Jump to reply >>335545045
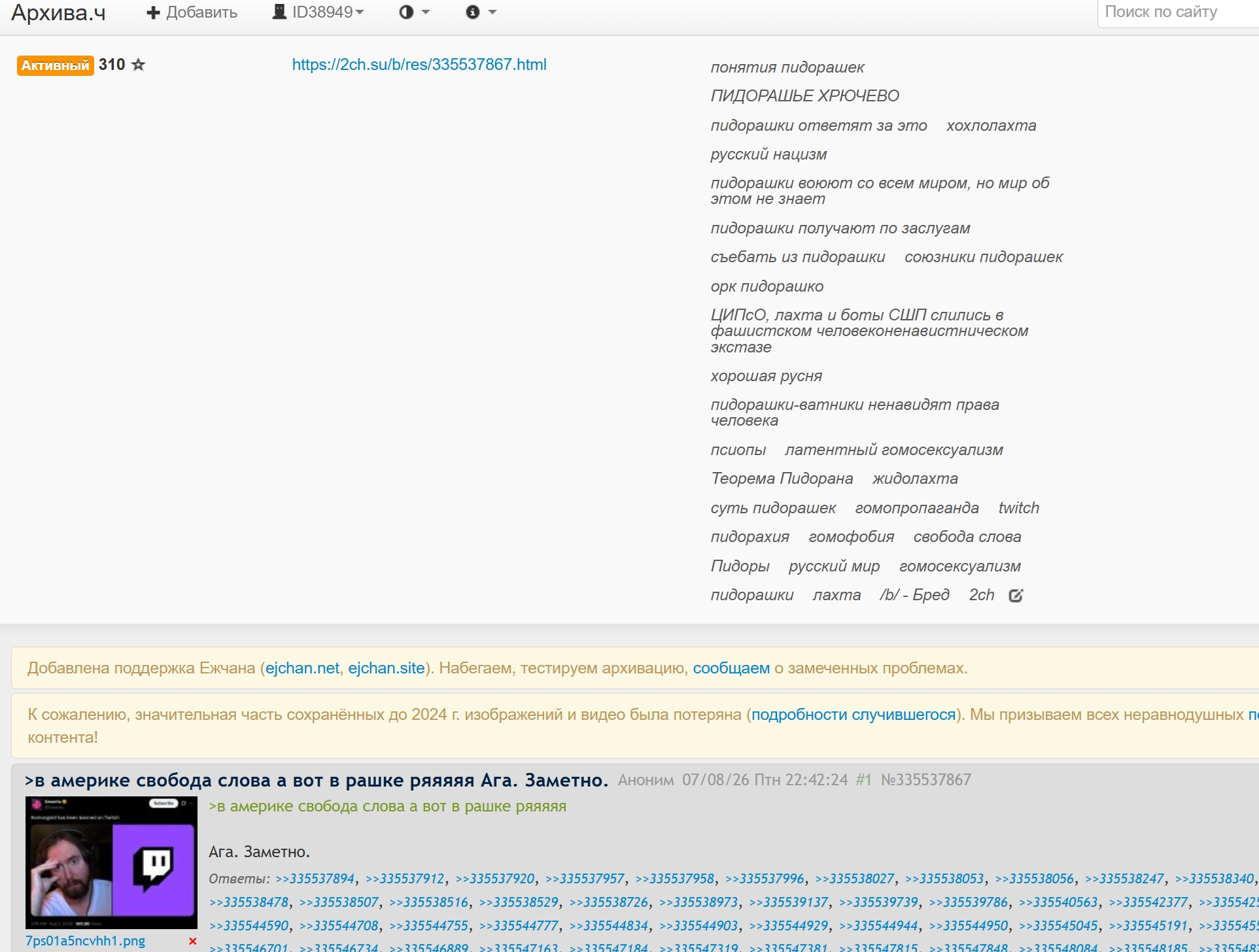 [x=1059, y=926]
